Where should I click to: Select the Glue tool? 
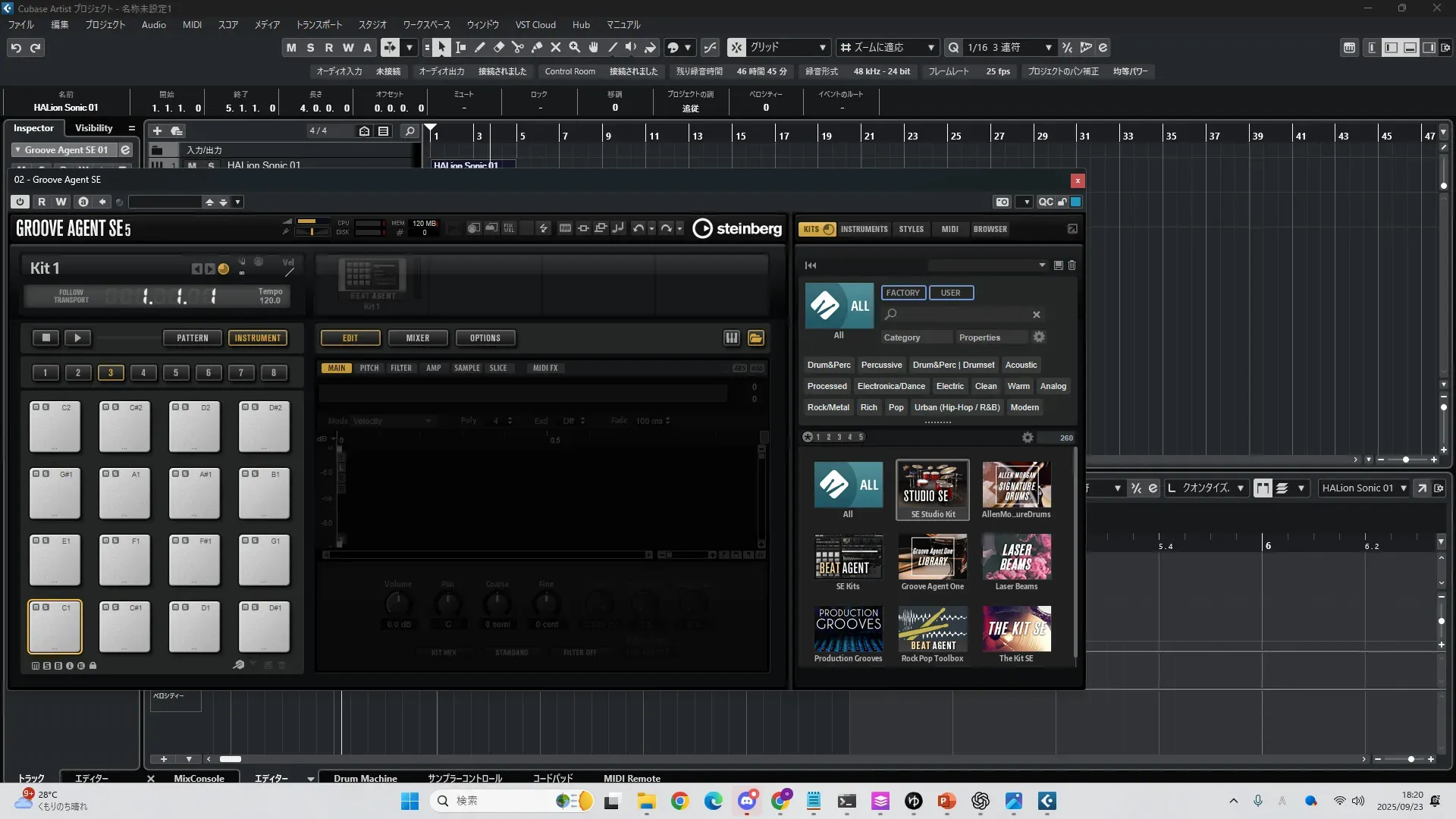point(537,47)
